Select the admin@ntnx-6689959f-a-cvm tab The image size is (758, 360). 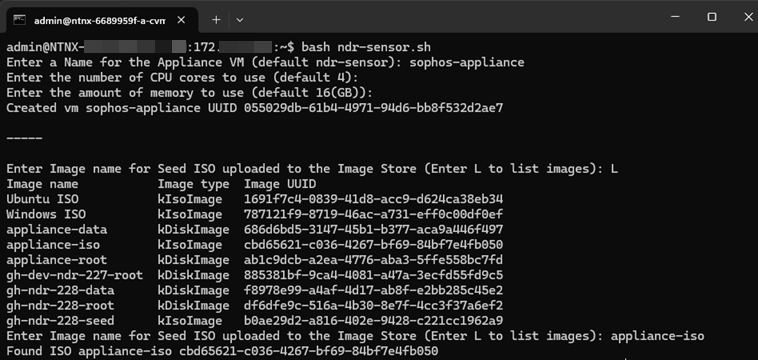coord(99,20)
